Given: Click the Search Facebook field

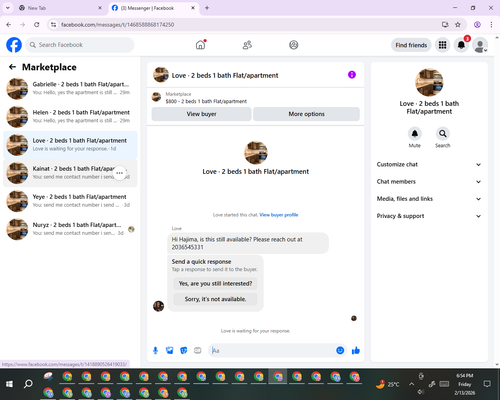Looking at the screenshot, I should [80, 45].
